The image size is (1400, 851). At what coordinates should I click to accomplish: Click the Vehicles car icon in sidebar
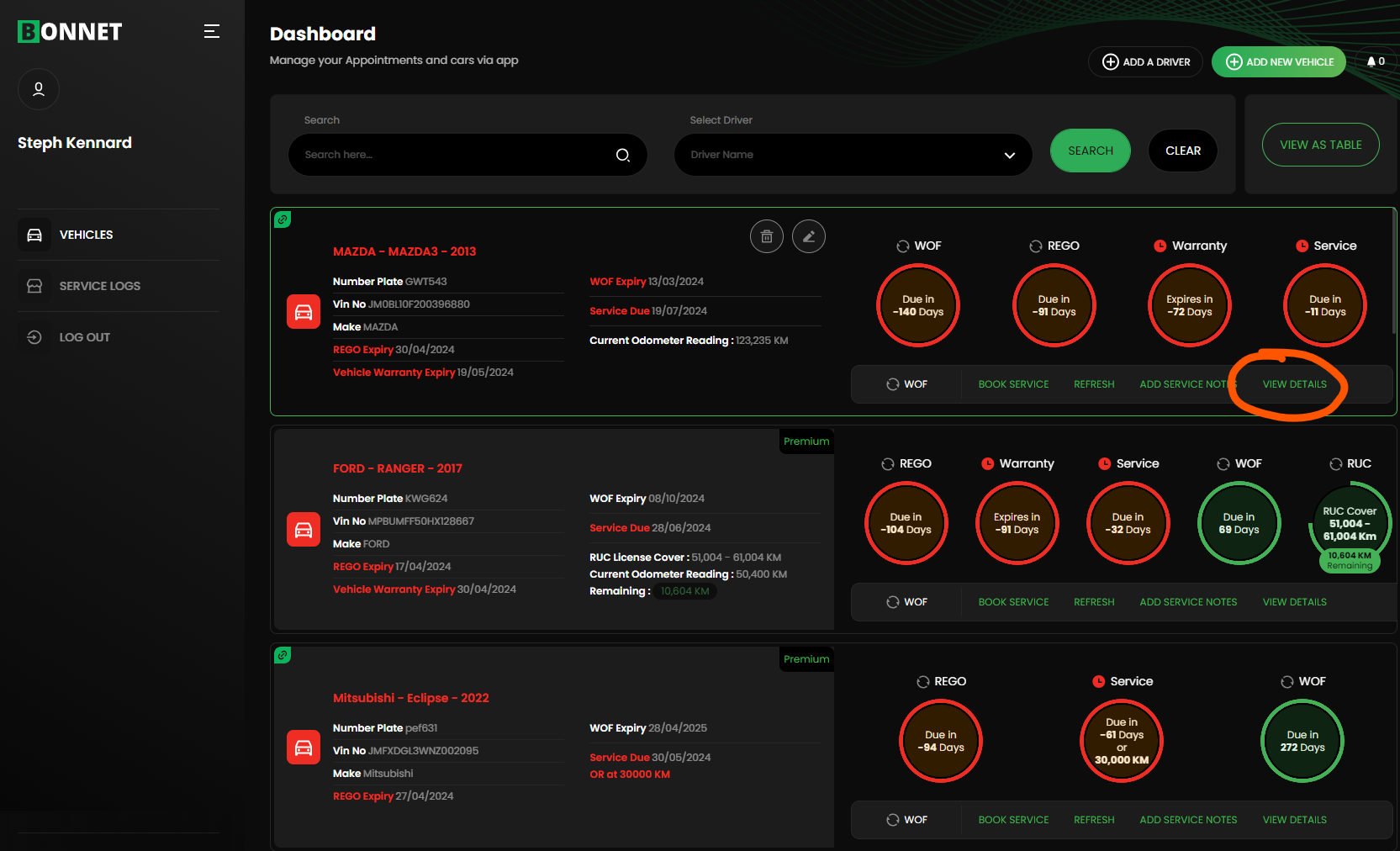point(34,235)
